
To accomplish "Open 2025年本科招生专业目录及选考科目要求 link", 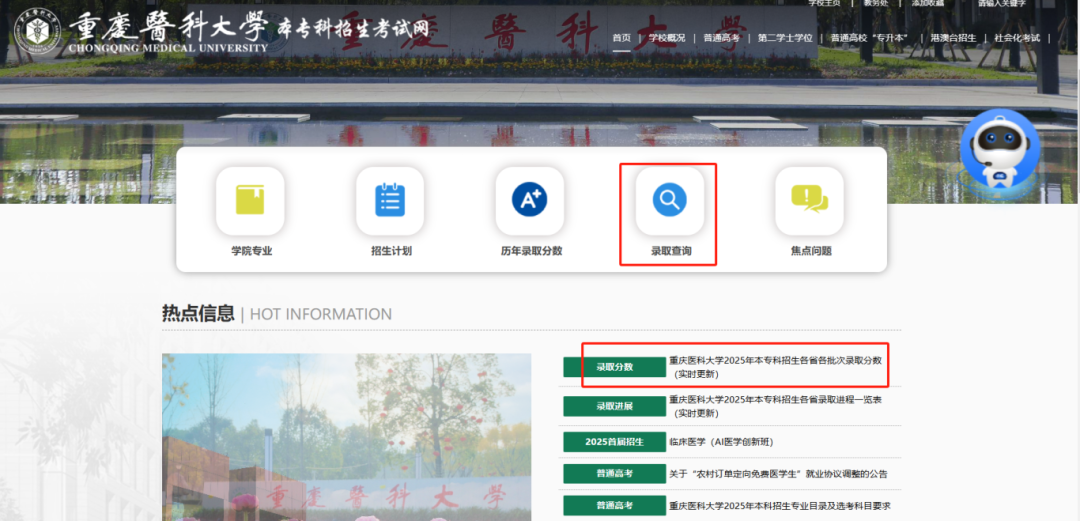I will pos(780,506).
